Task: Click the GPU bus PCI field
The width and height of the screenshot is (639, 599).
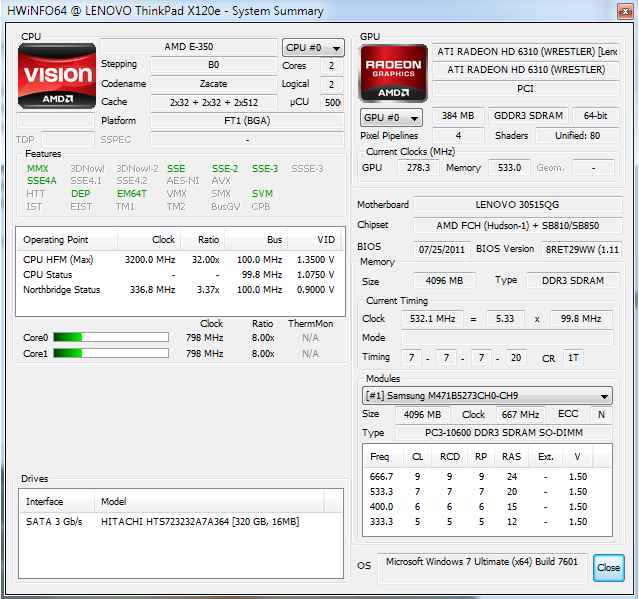Action: pyautogui.click(x=526, y=88)
